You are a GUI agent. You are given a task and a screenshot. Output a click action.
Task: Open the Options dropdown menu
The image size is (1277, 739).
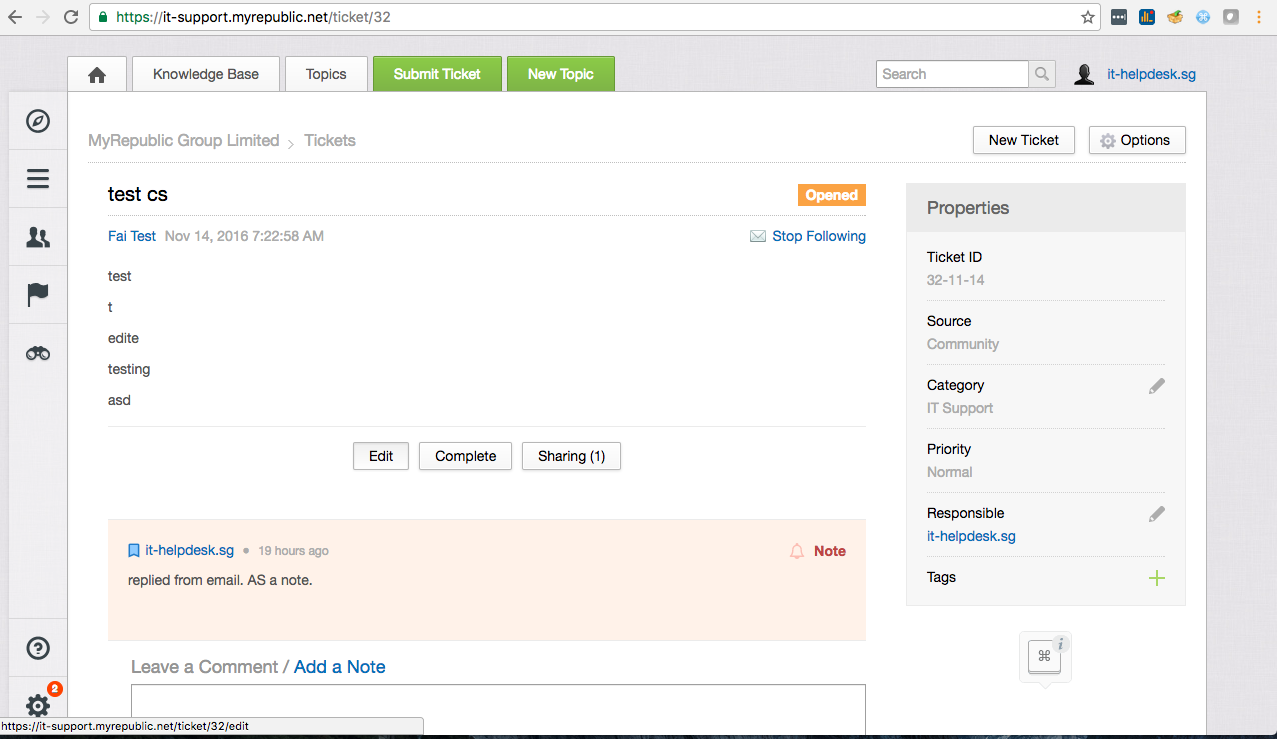pyautogui.click(x=1136, y=141)
